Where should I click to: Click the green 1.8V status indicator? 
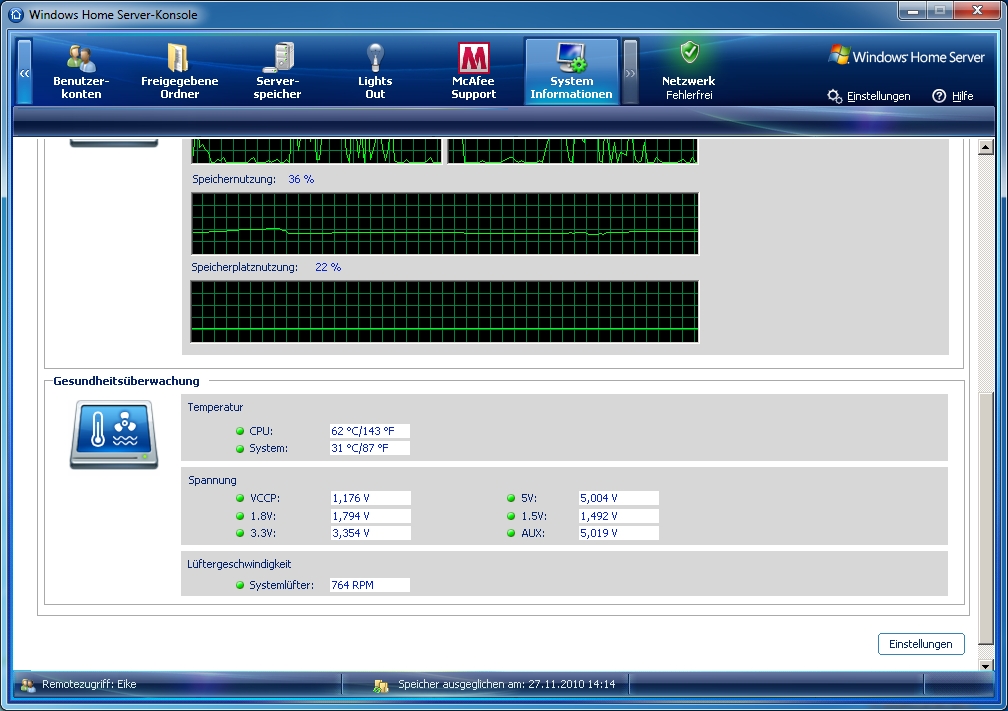240,516
